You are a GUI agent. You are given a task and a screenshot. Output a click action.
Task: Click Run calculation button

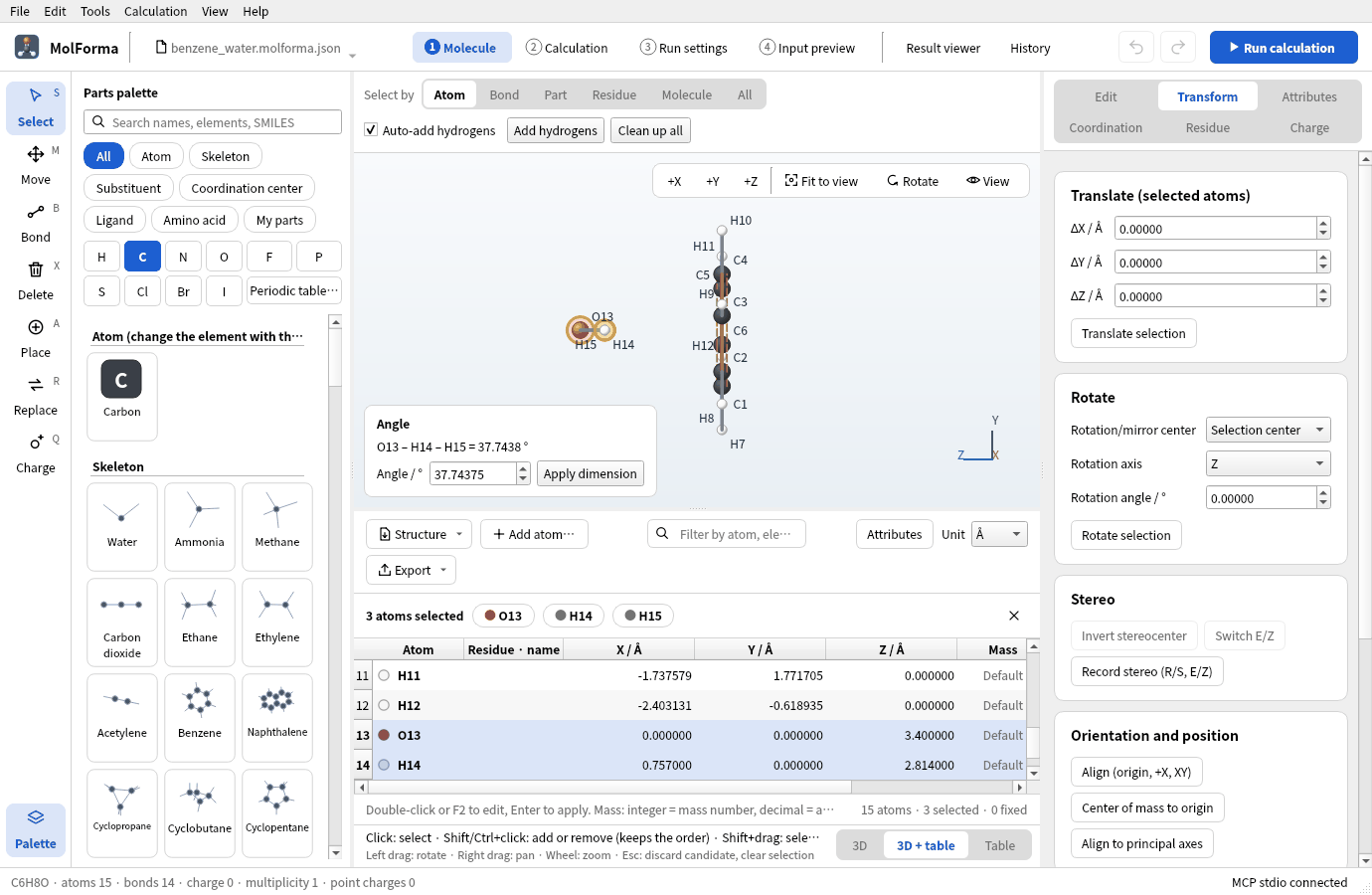pos(1284,48)
